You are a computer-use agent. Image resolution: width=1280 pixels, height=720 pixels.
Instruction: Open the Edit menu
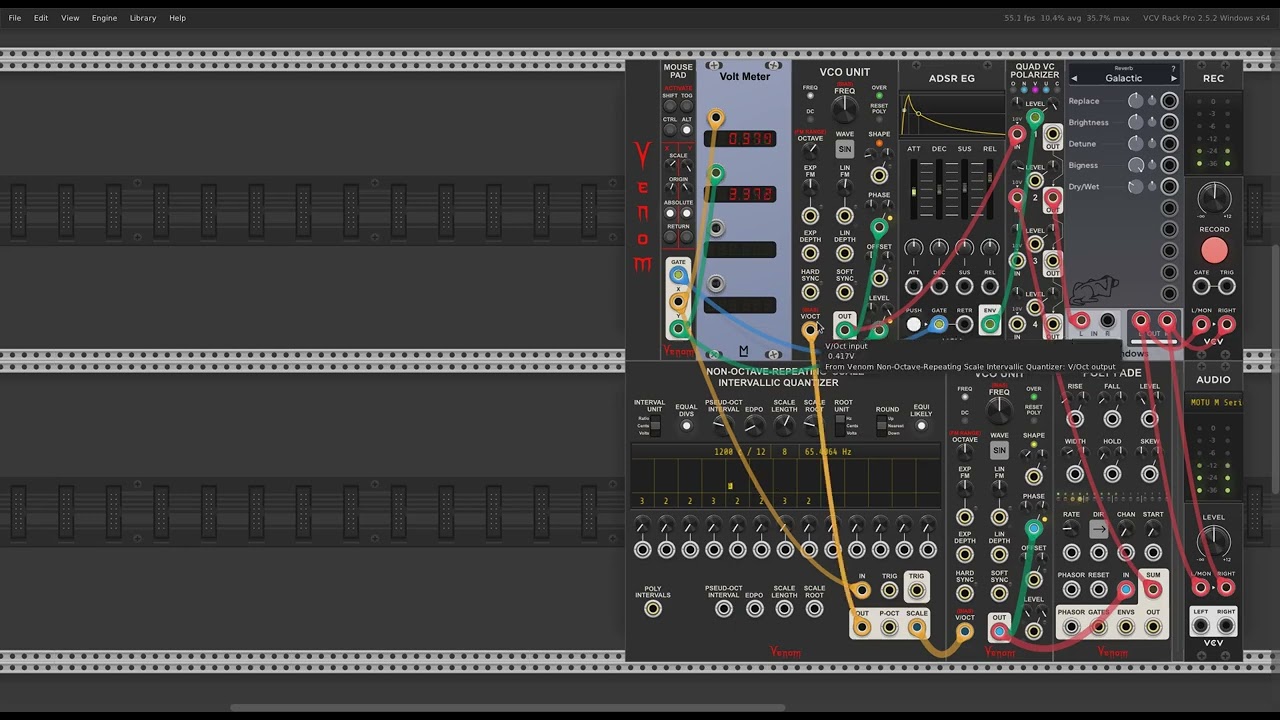(41, 18)
